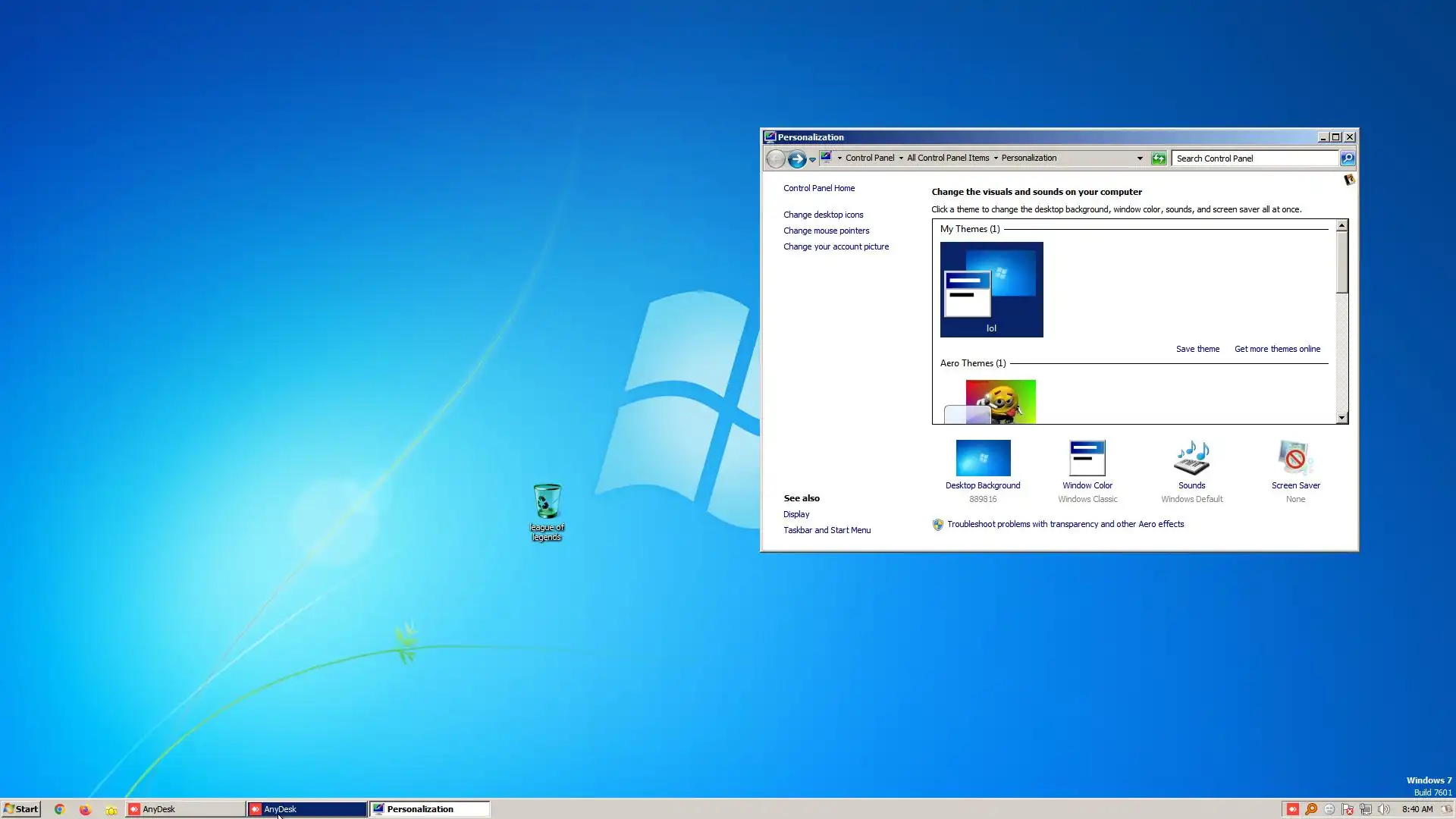Click Change mouse pointers link
Screen dimensions: 1456x819
pyautogui.click(x=826, y=231)
